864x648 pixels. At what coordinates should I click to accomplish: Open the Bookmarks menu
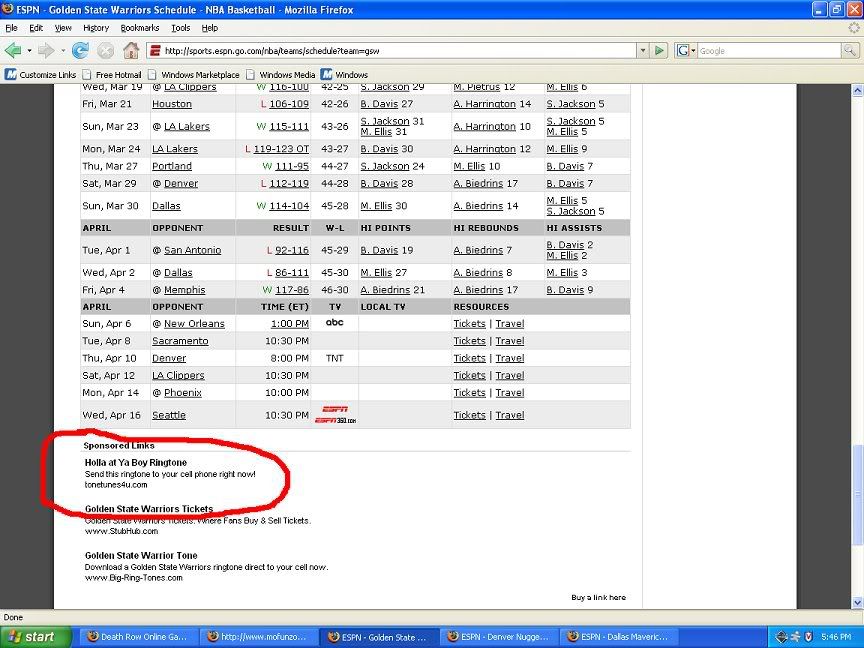140,28
